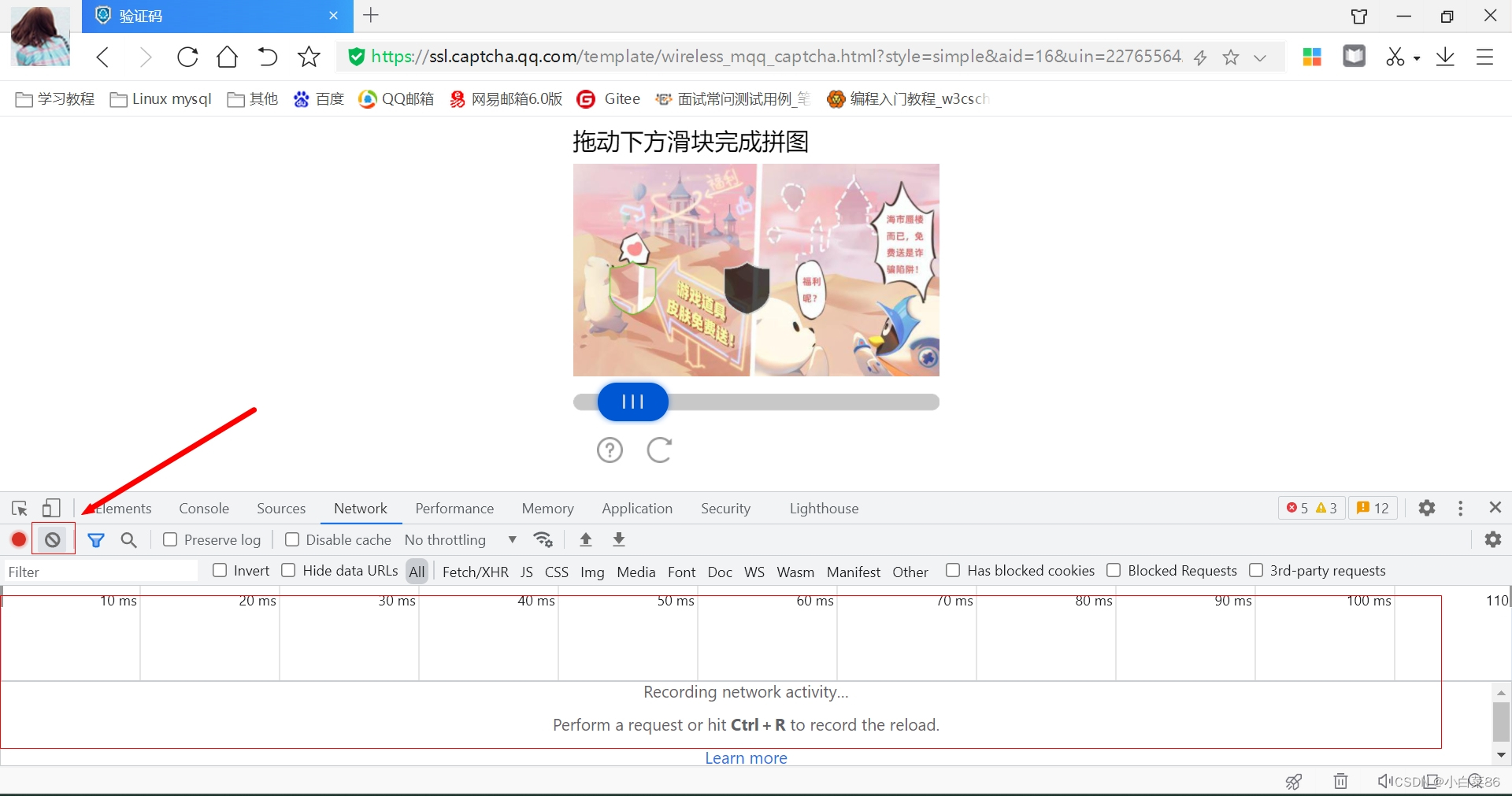Screen dimensions: 1512x796
Task: Open DevTools settings gear
Action: coord(1427,509)
